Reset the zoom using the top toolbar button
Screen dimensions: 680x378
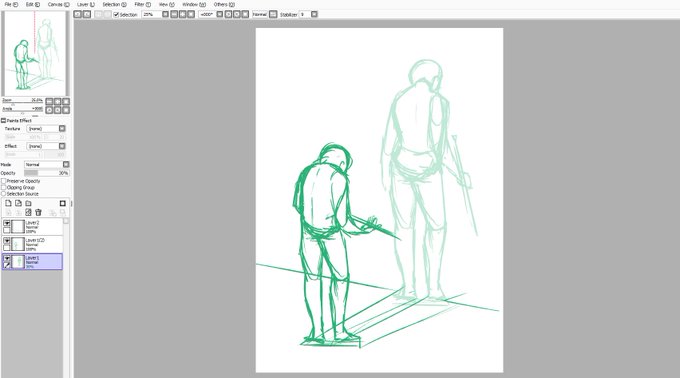tap(191, 14)
